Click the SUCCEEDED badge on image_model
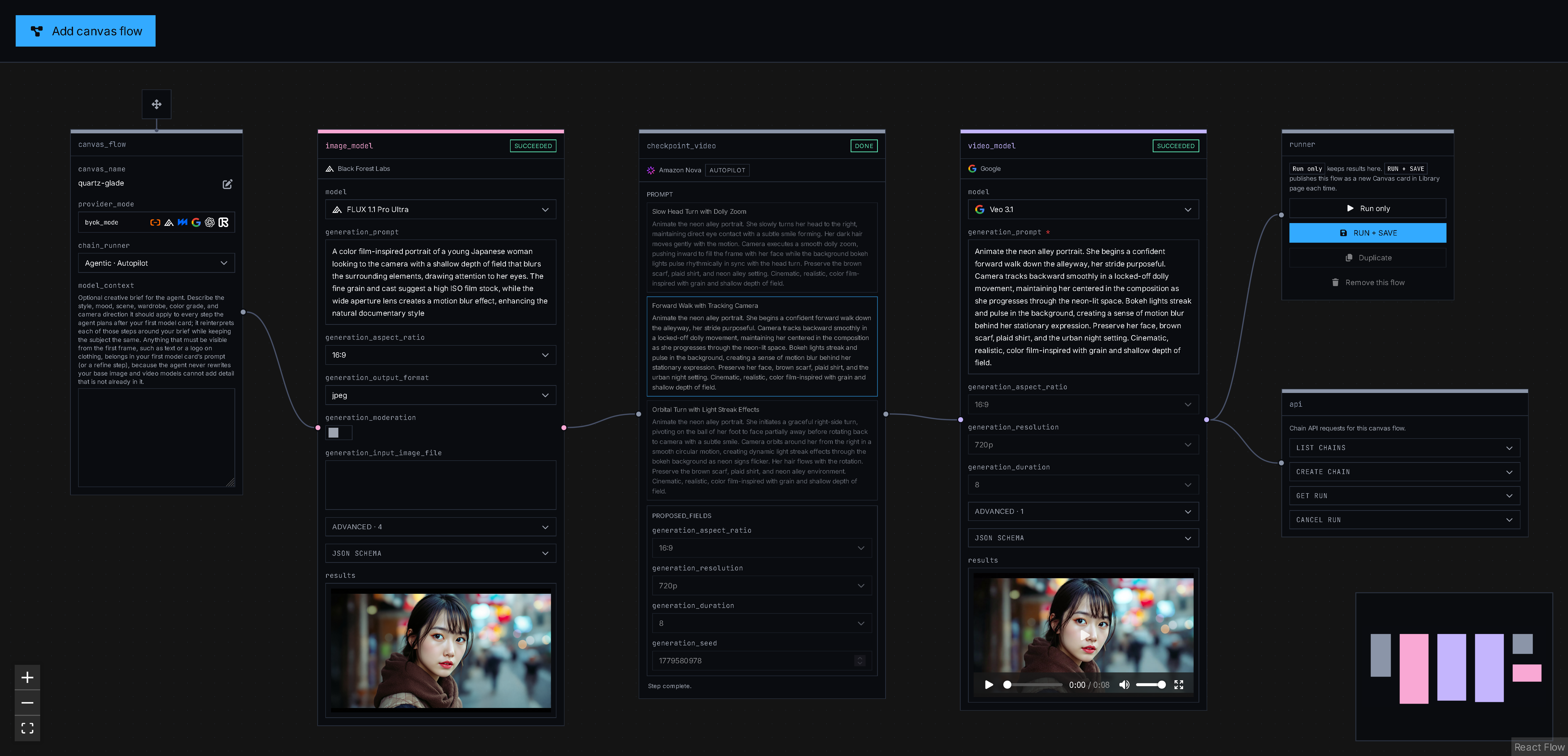 [x=533, y=146]
